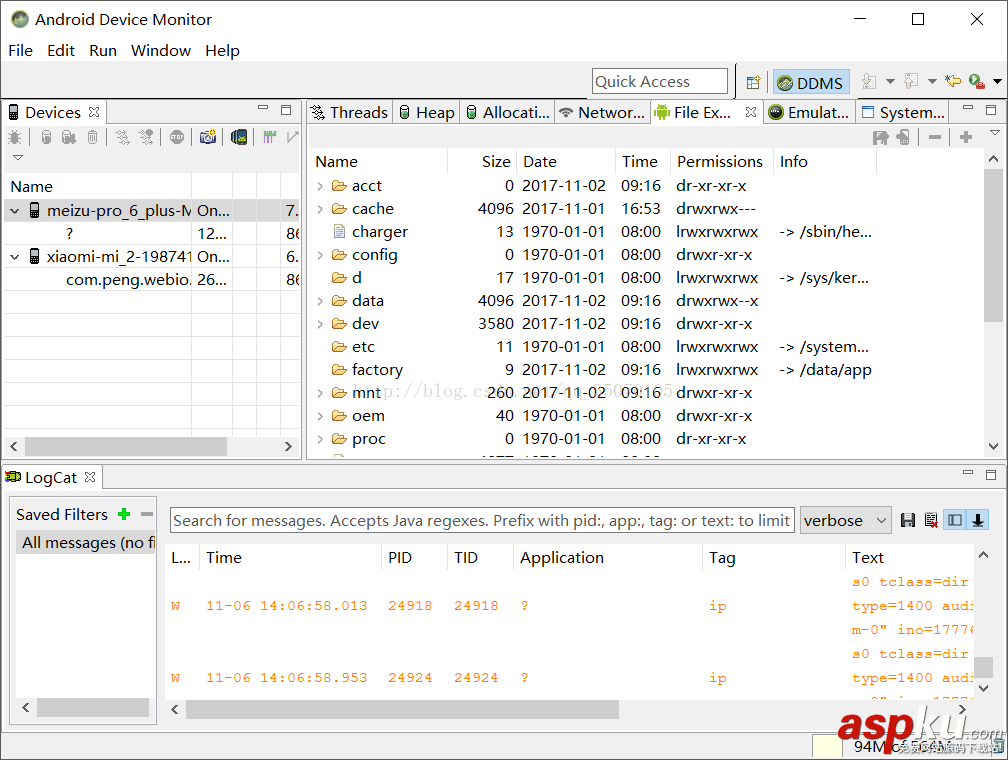Image resolution: width=1008 pixels, height=760 pixels.
Task: Toggle LogCat scroll lock arrow icon
Action: (x=978, y=520)
